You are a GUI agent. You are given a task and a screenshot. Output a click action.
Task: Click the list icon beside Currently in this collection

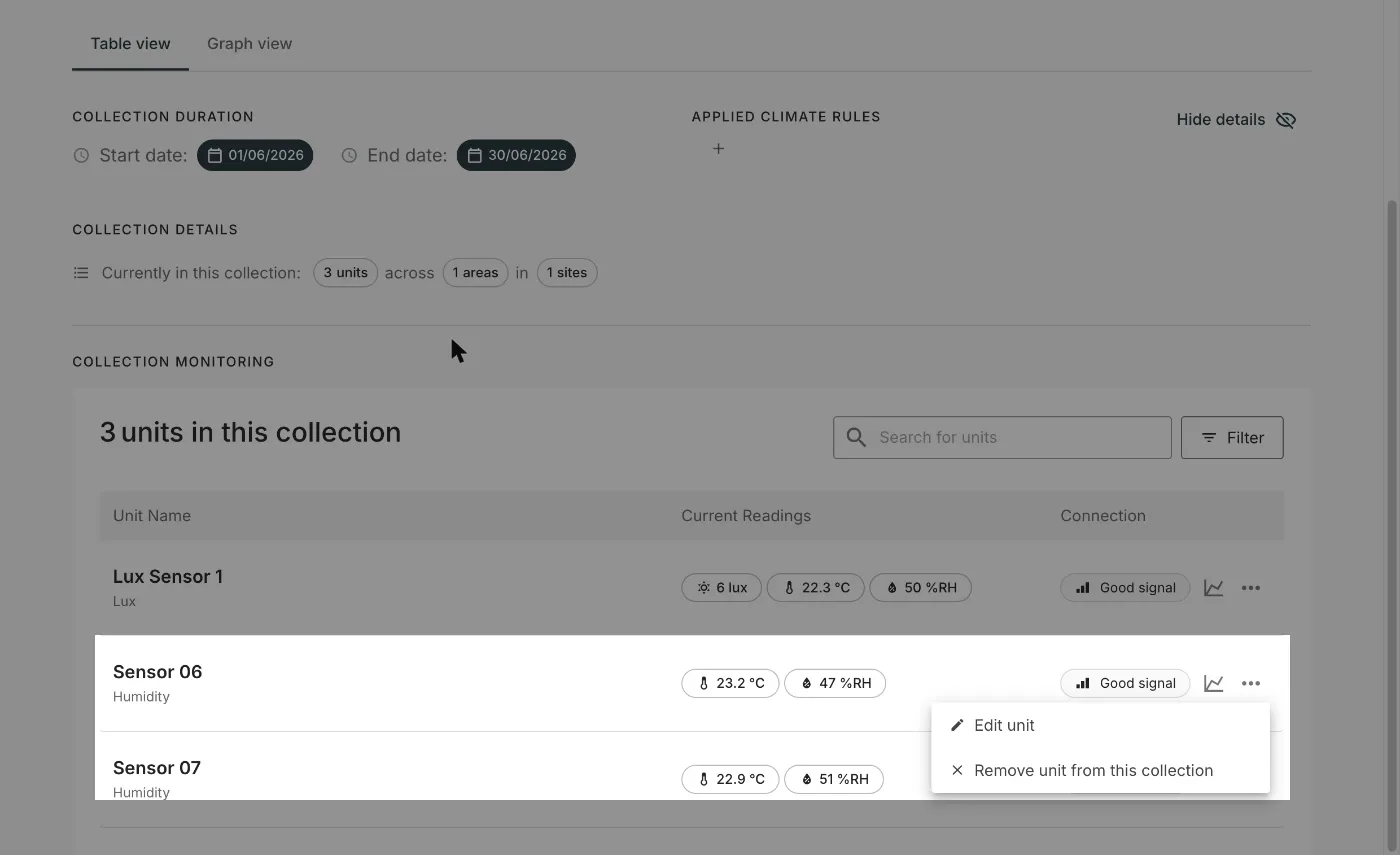(81, 273)
